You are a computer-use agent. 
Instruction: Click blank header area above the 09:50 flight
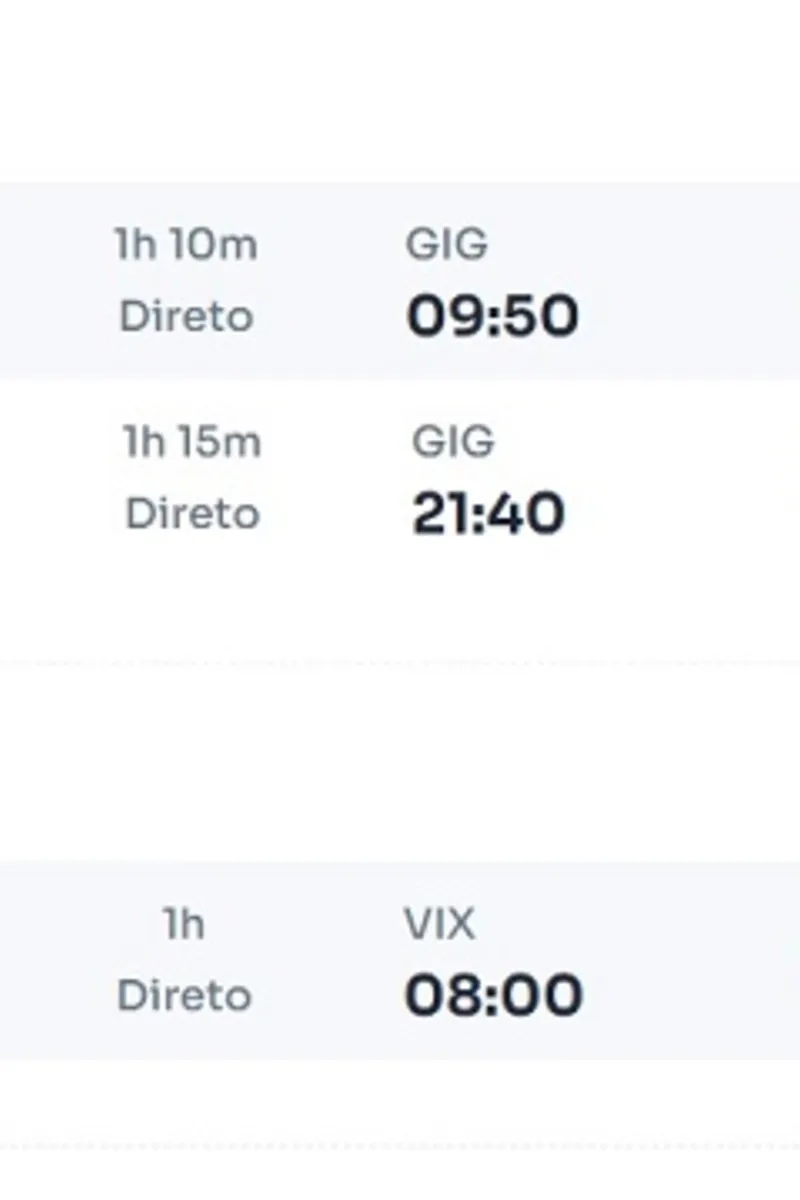[400, 90]
